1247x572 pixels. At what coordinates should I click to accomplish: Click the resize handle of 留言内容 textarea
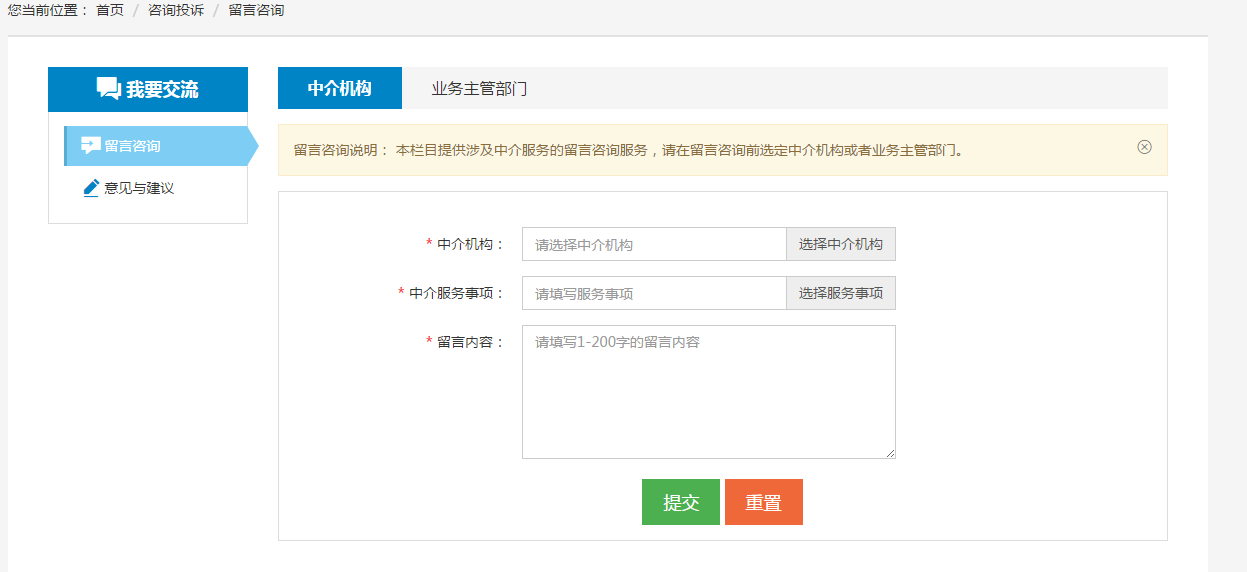point(890,453)
